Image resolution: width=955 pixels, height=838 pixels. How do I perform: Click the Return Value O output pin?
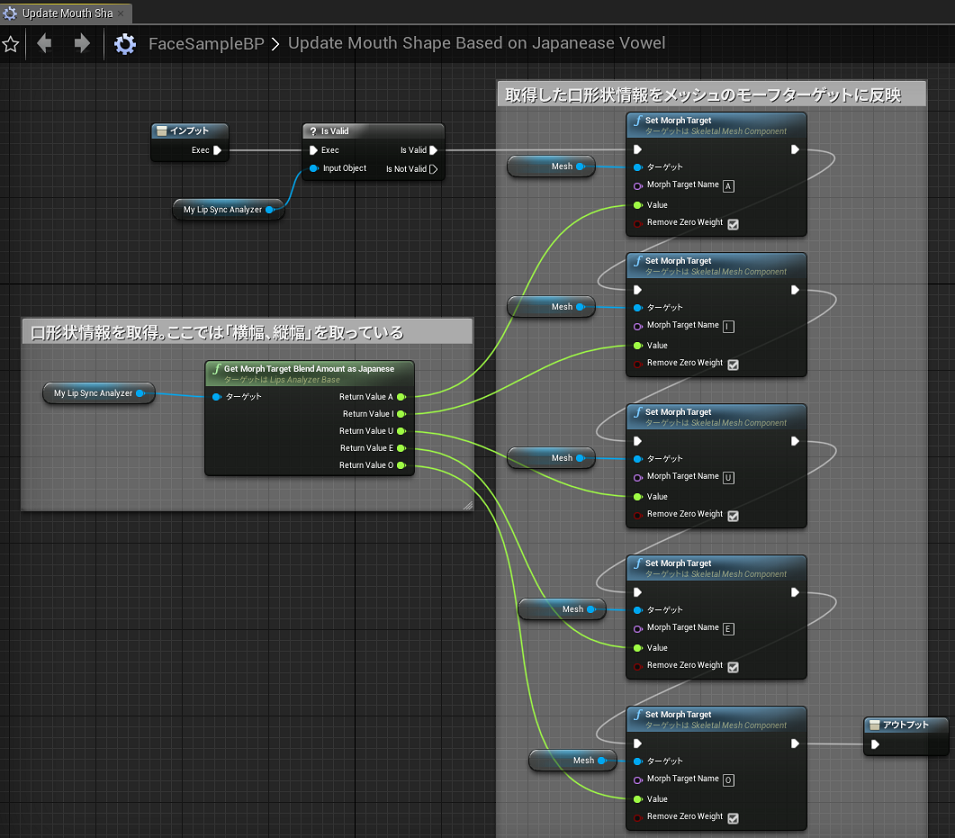[x=401, y=465]
